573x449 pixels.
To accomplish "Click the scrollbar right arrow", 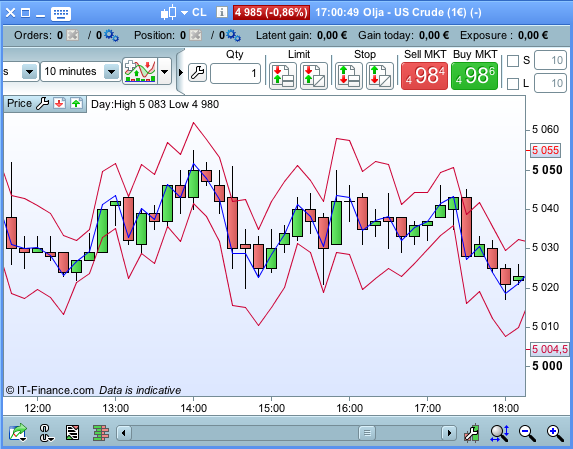I will (449, 433).
